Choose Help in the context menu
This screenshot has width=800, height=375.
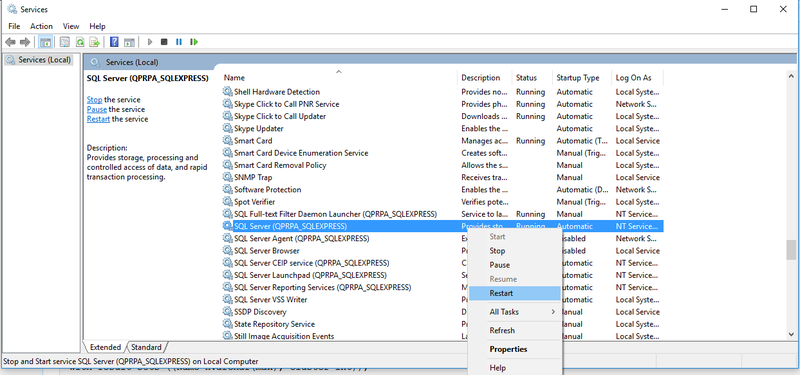(x=515, y=368)
